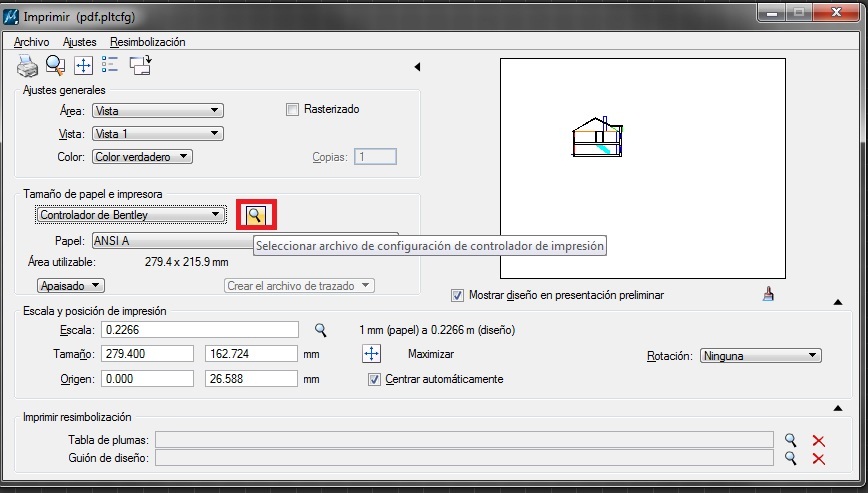The height and width of the screenshot is (493, 868).
Task: Open the print attributes list icon
Action: point(110,65)
